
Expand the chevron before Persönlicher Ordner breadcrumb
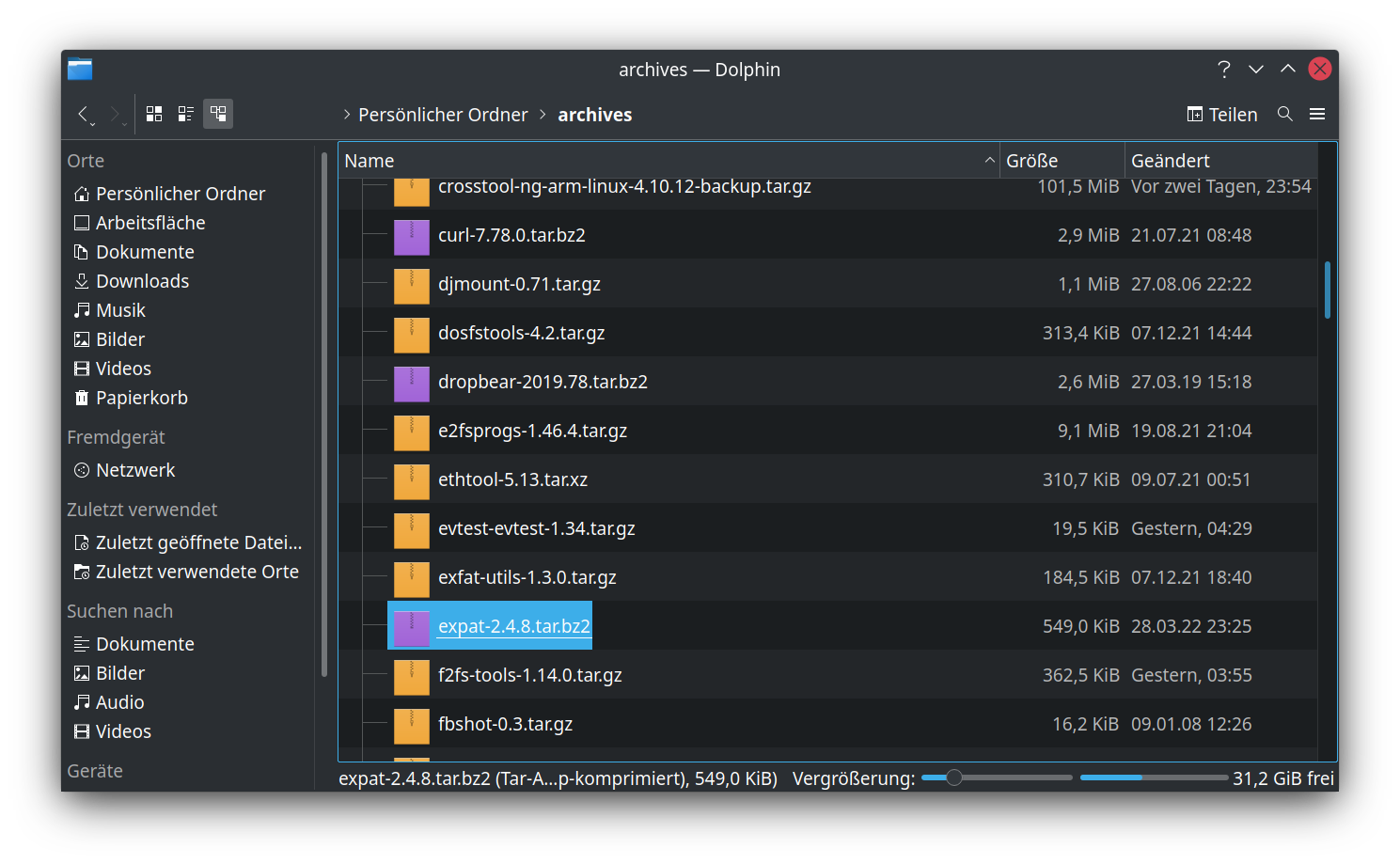[347, 115]
